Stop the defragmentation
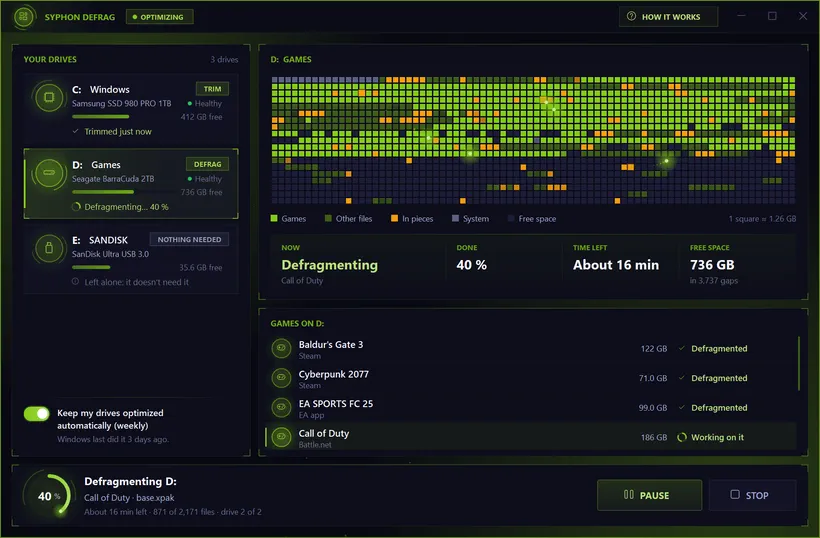The height and width of the screenshot is (538, 820). coord(753,495)
